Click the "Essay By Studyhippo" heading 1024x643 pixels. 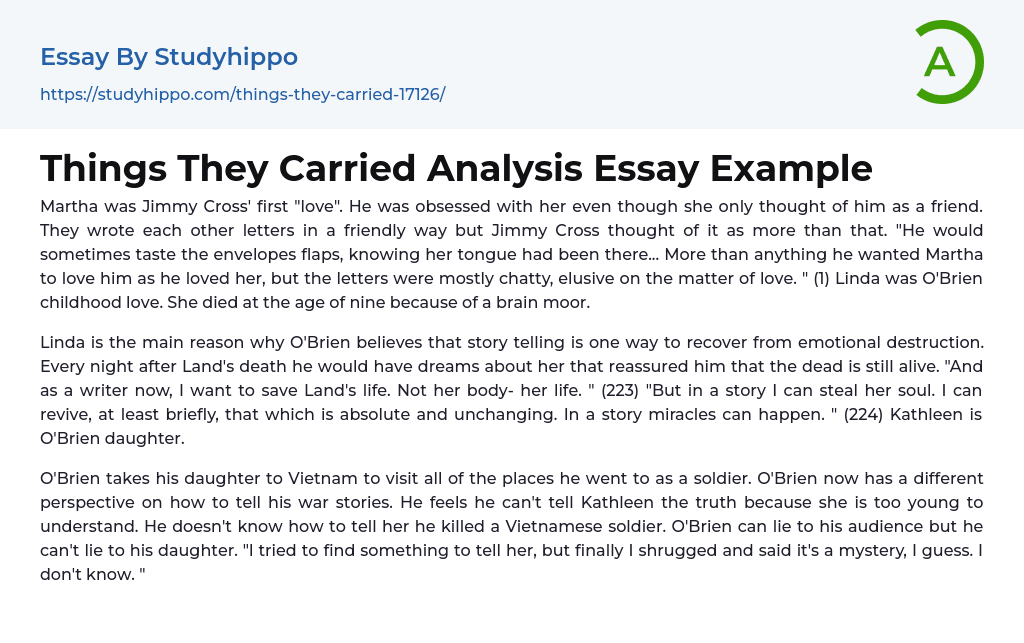coord(169,57)
